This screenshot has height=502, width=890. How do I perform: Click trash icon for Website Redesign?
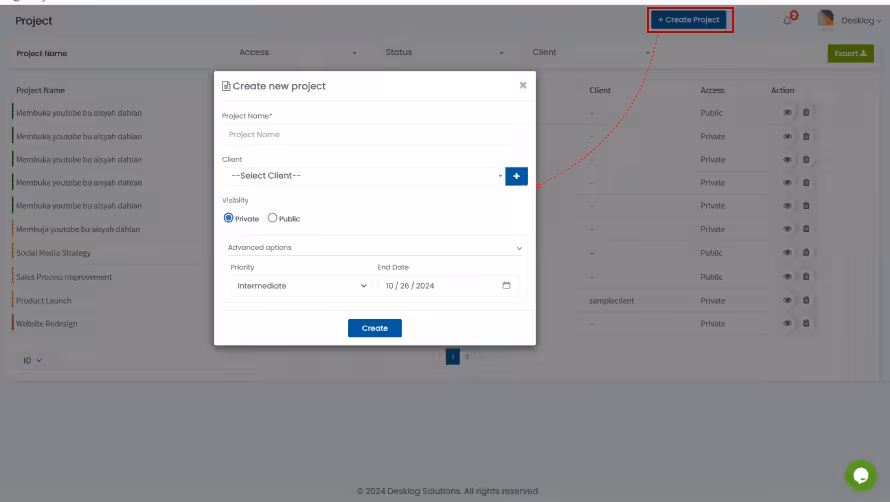pos(806,323)
